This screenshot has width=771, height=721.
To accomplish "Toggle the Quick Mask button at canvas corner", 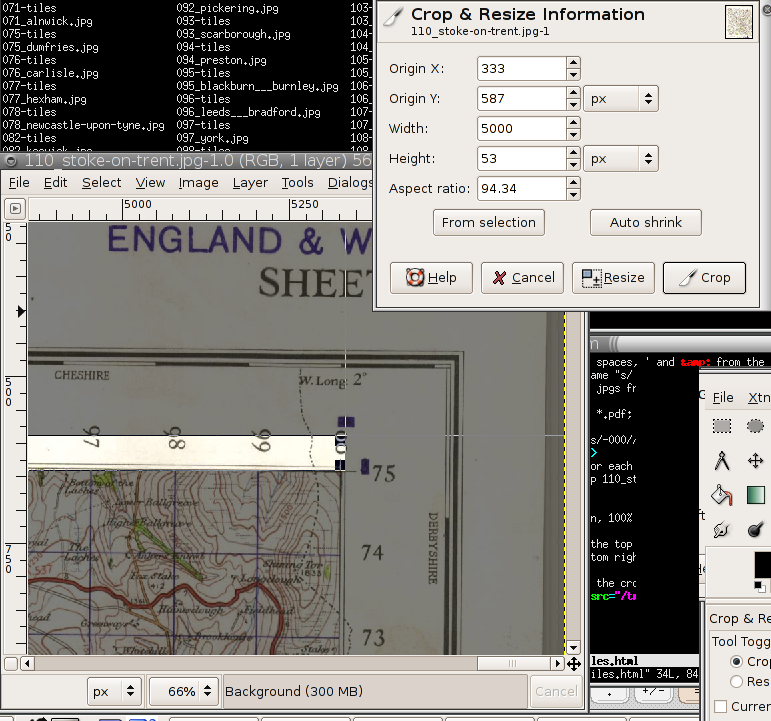I will pos(11,663).
